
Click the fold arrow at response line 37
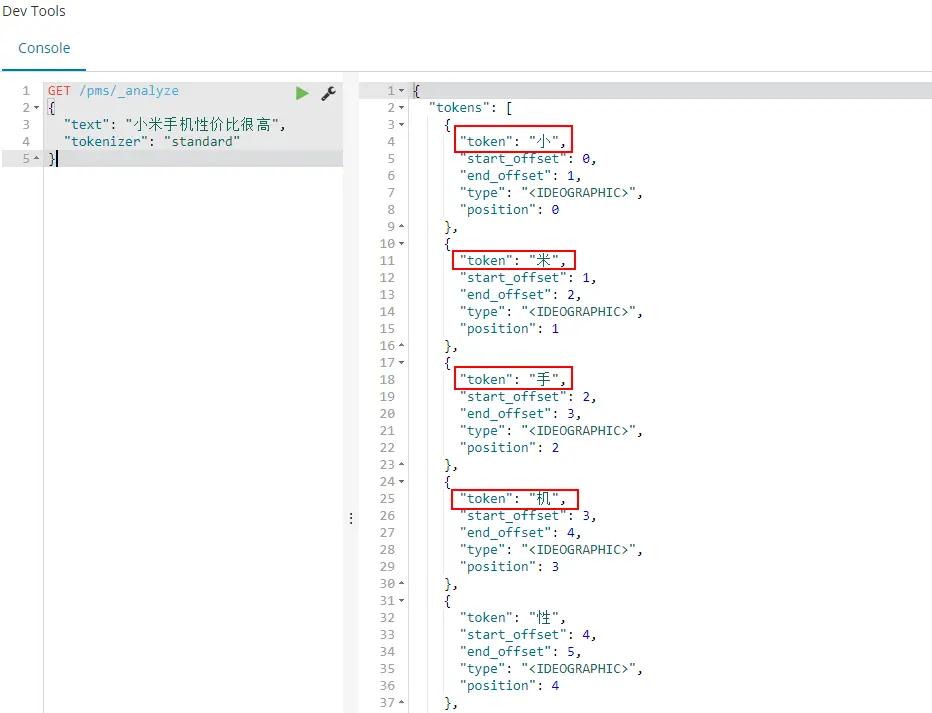[x=402, y=702]
